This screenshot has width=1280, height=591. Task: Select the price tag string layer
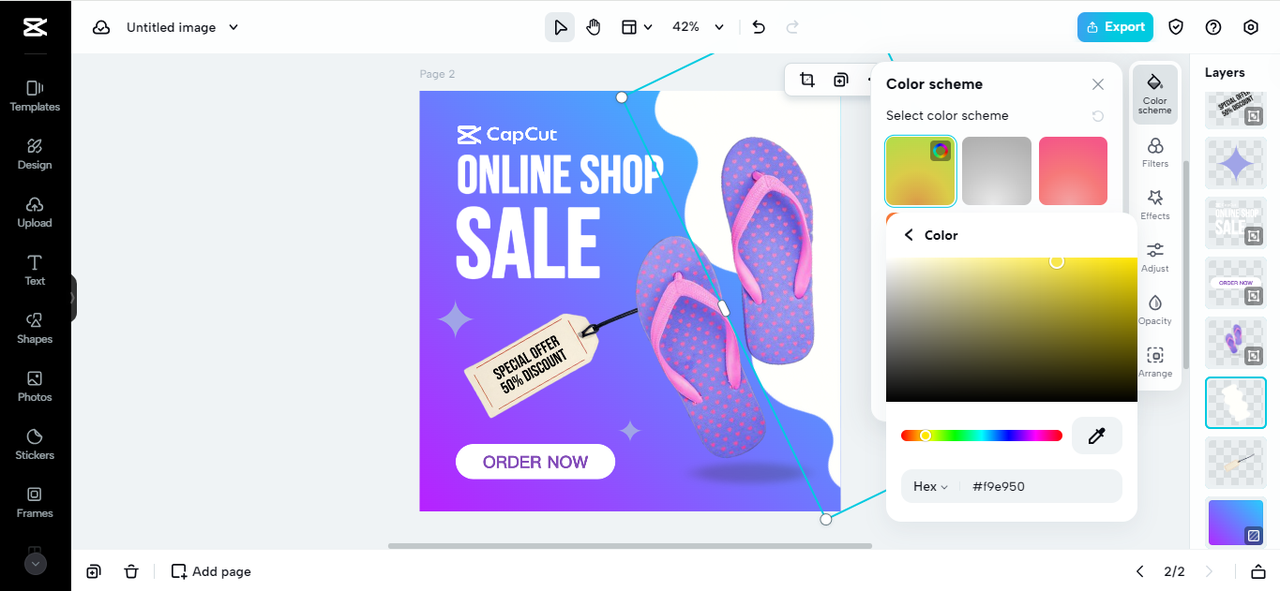(1236, 463)
